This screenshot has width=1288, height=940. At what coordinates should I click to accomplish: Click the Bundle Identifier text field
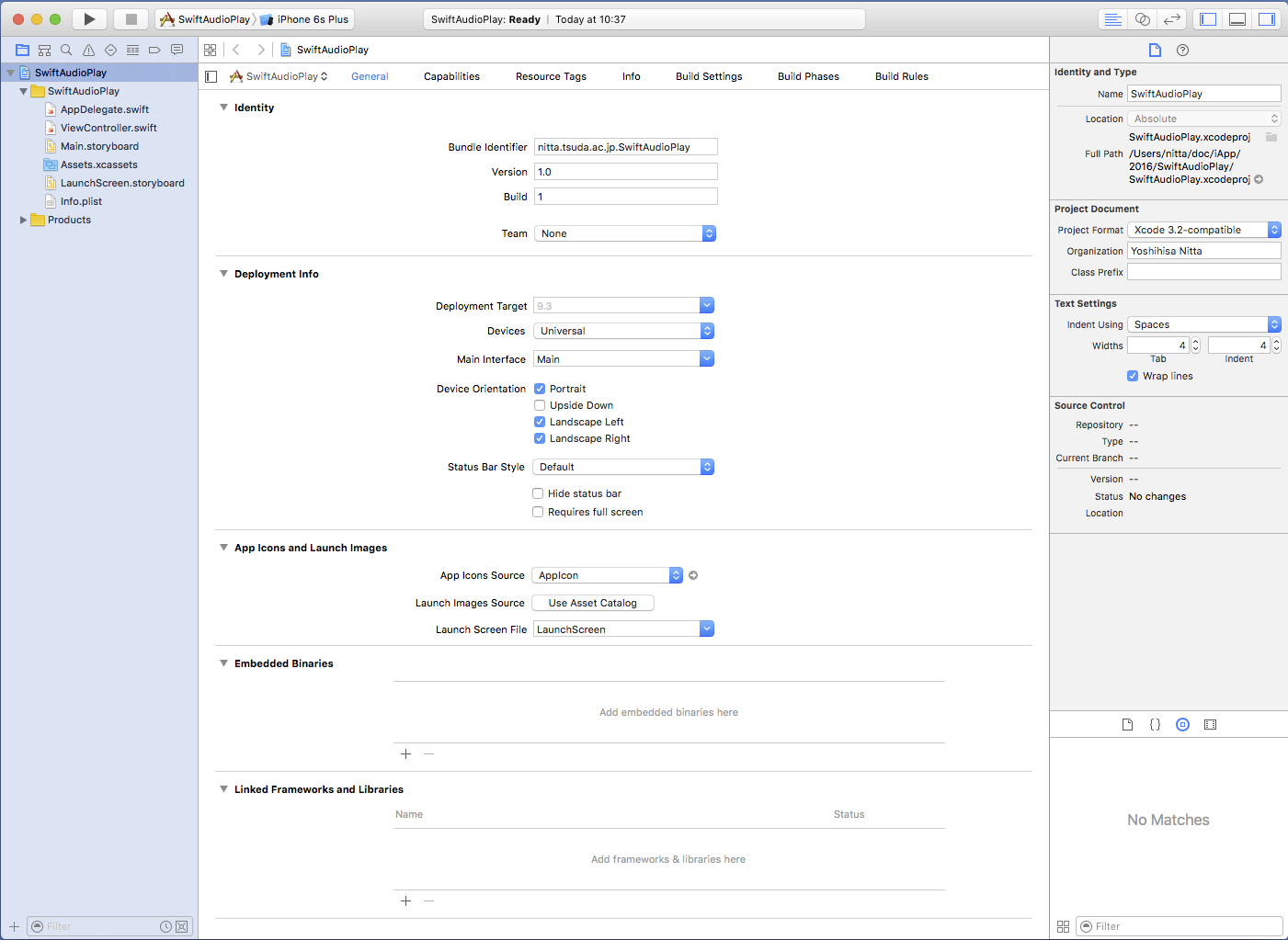(x=625, y=147)
